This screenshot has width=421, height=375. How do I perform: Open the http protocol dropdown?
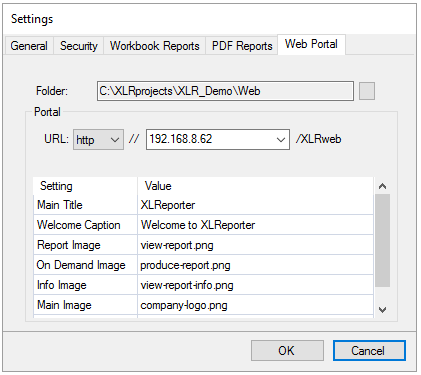[98, 139]
